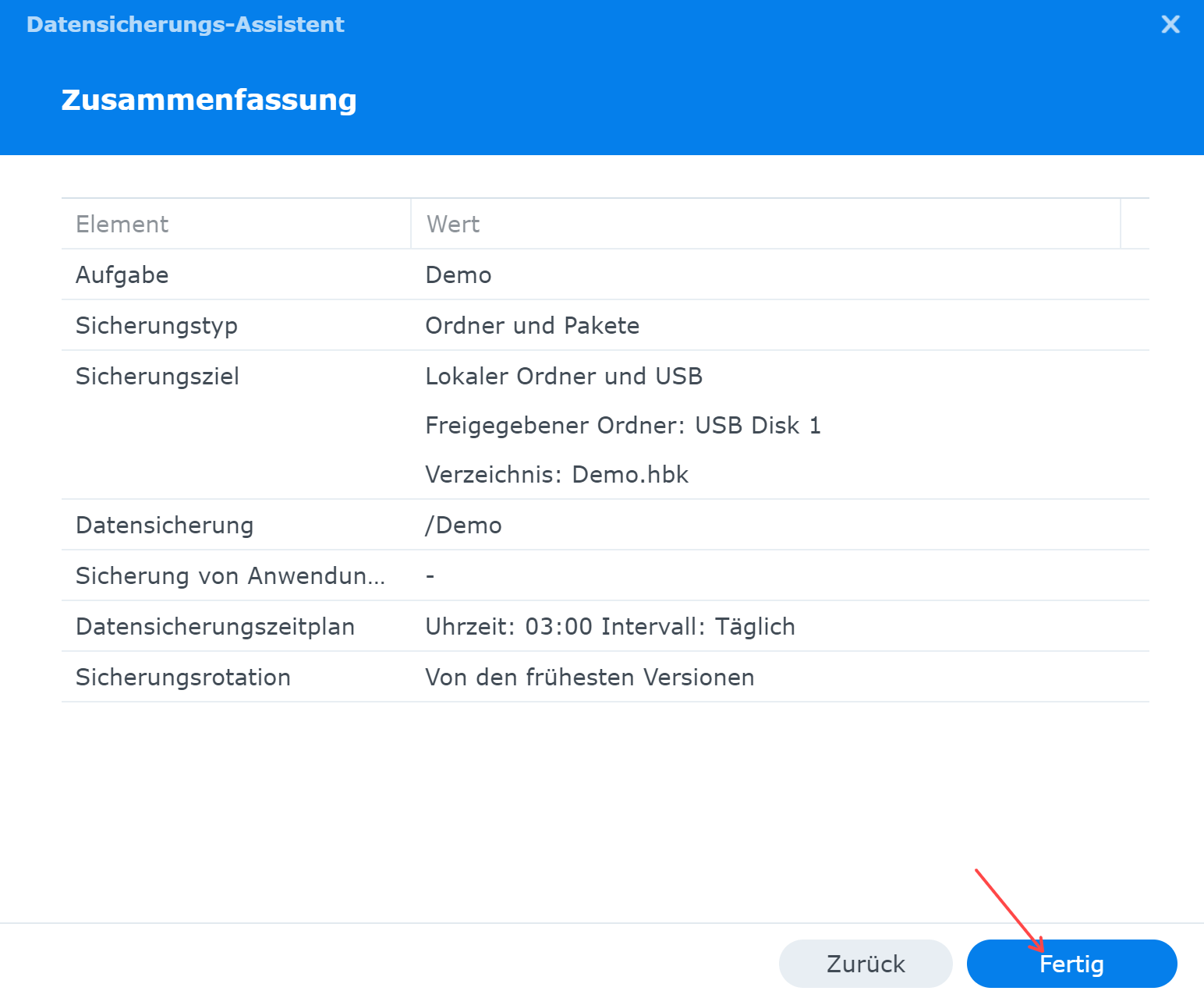Select the Sicherungsrotation row label
1204x998 pixels.
183,678
